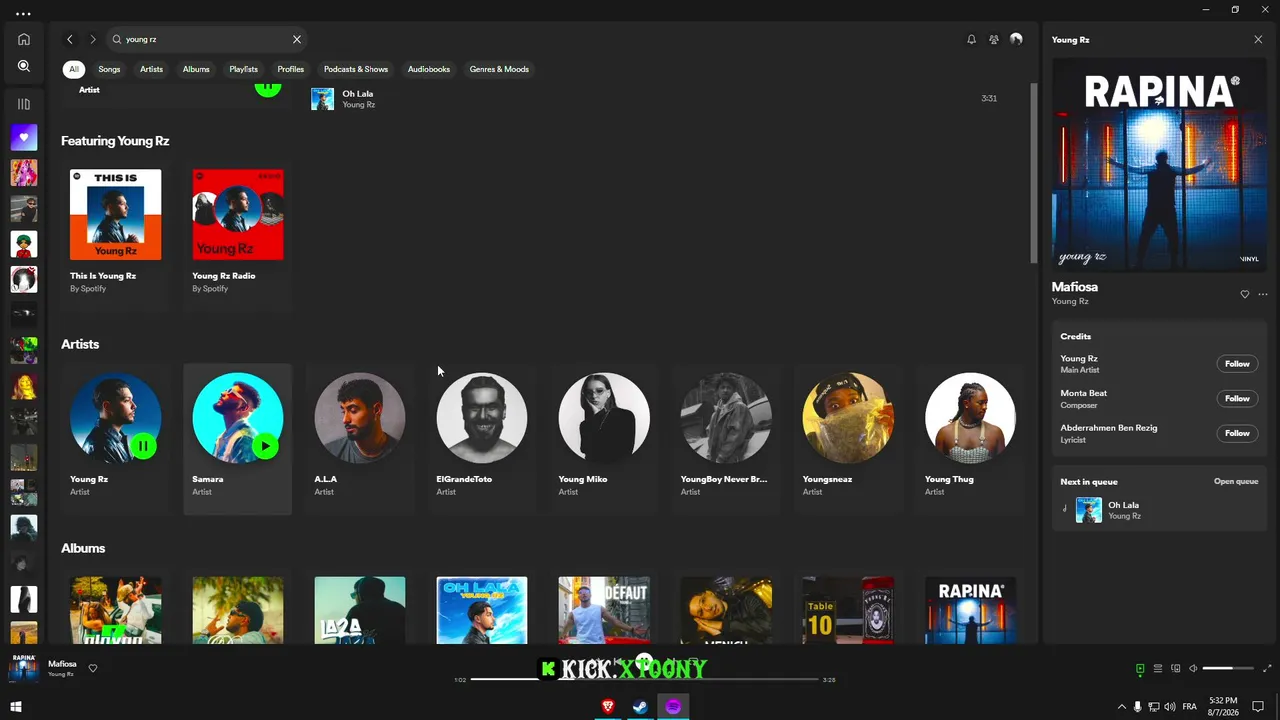
Task: Filter results by Artists
Action: [x=151, y=69]
